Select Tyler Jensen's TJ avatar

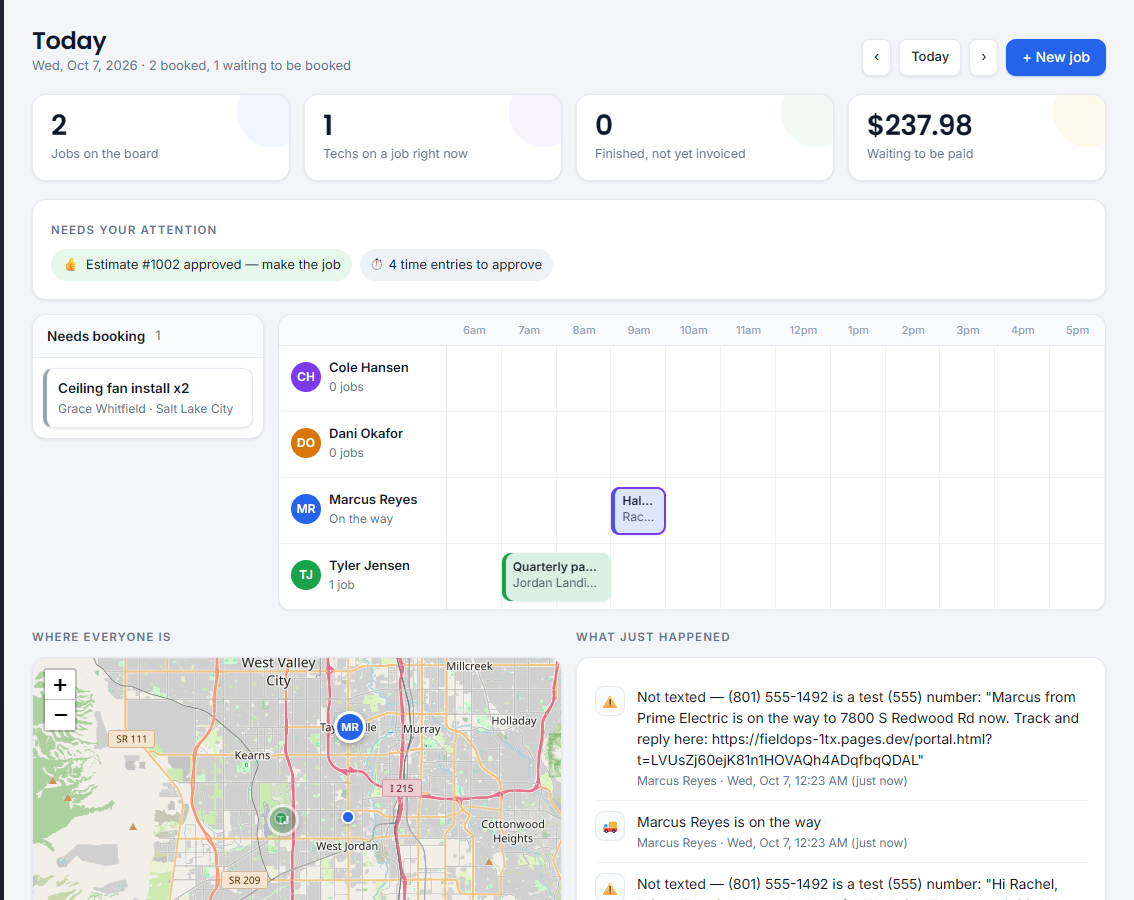pyautogui.click(x=306, y=575)
